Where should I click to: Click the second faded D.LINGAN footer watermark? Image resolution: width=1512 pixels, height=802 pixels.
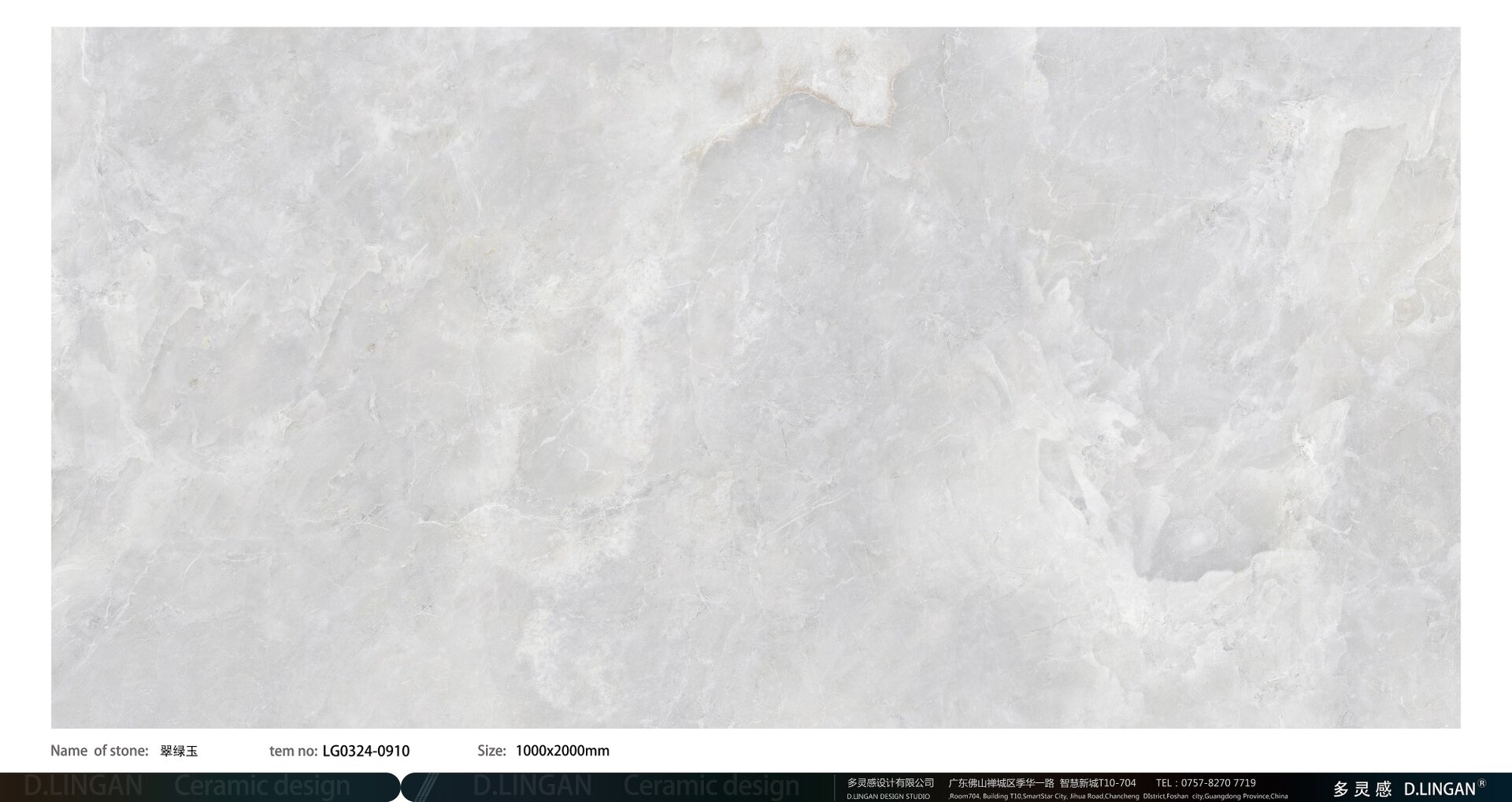[x=532, y=786]
